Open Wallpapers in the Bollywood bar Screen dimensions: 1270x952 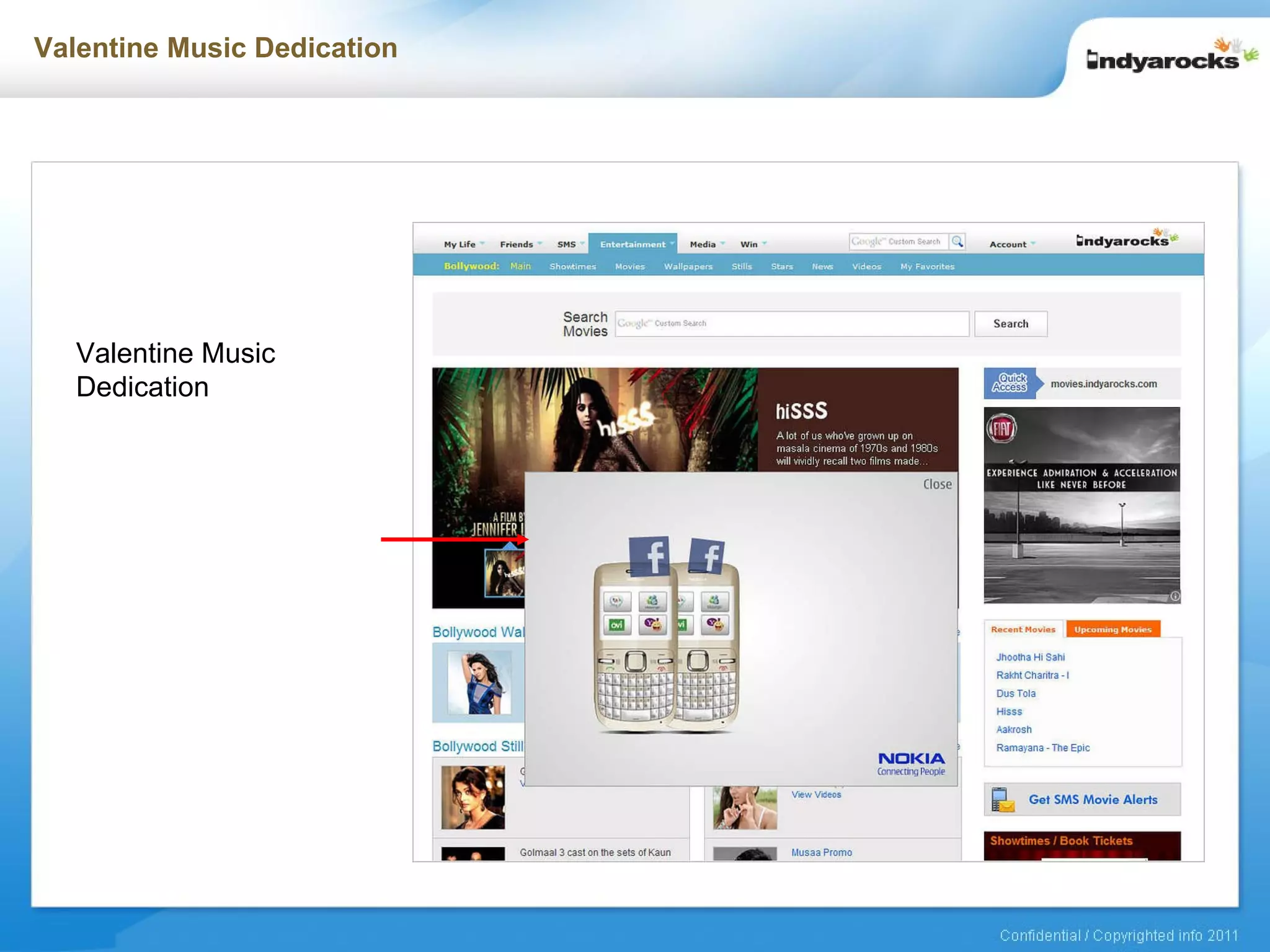[x=688, y=267]
